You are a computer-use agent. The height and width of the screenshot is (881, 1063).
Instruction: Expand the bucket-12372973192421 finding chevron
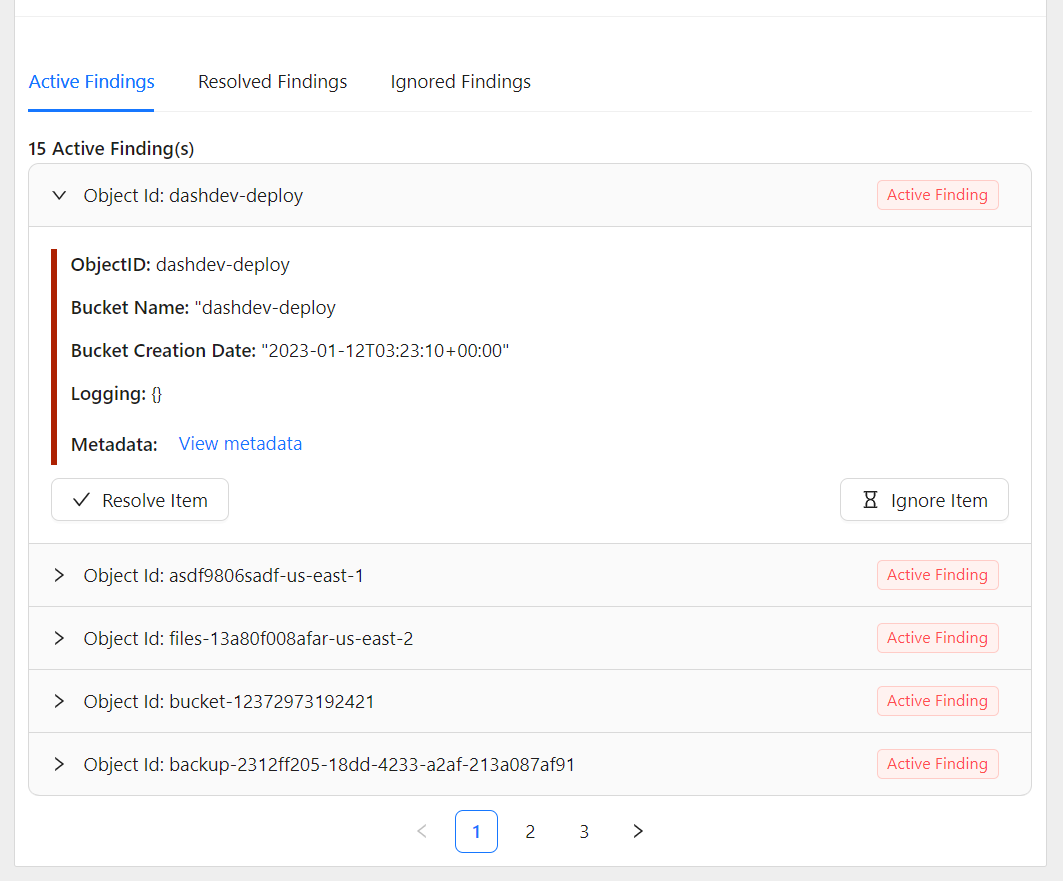pyautogui.click(x=59, y=701)
